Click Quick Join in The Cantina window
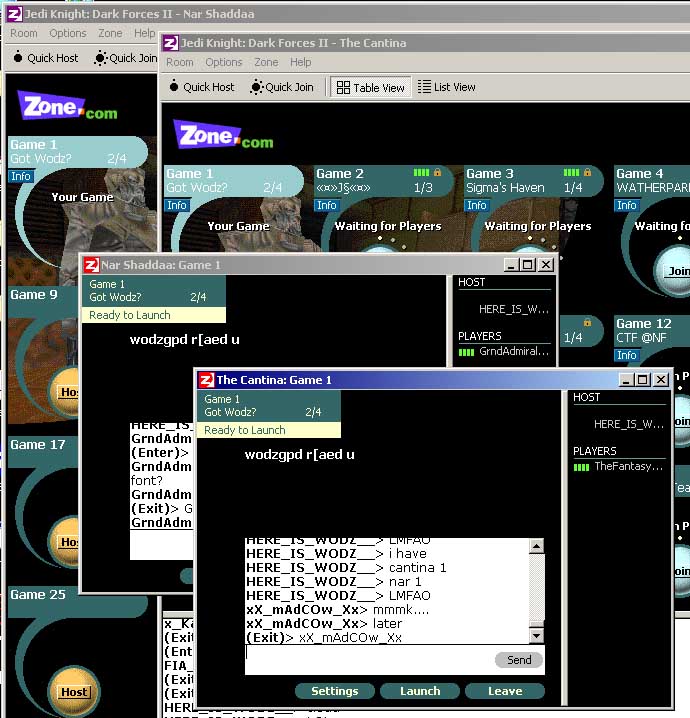Image resolution: width=690 pixels, height=718 pixels. pos(282,87)
